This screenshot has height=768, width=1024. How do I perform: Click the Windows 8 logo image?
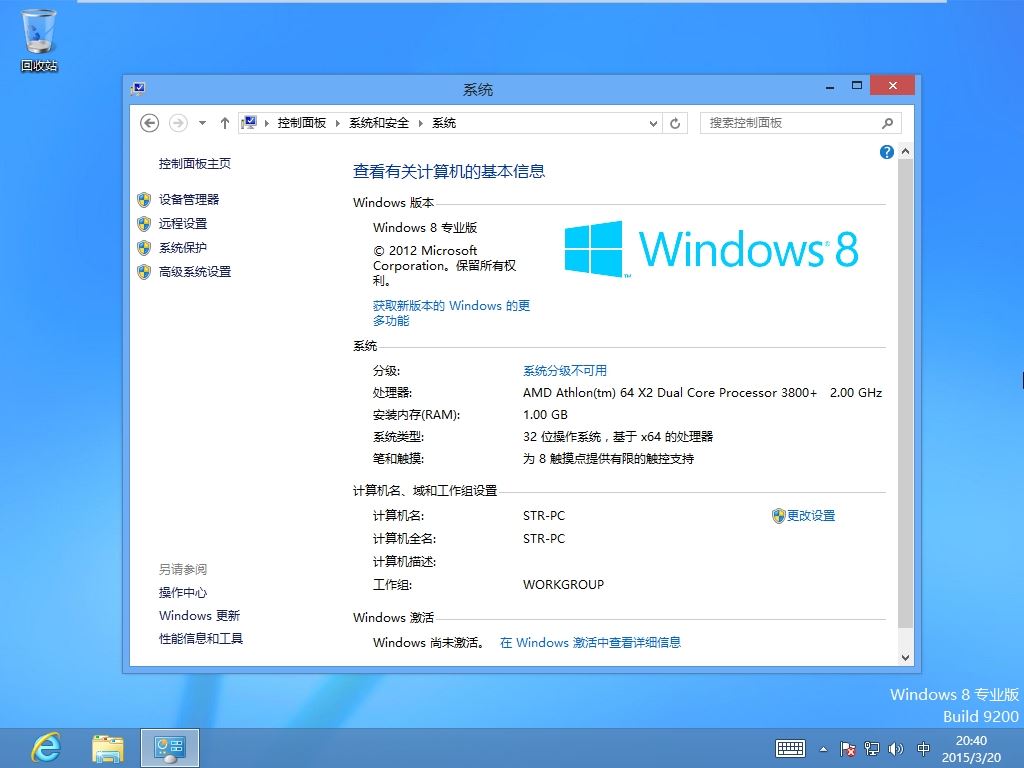point(711,249)
